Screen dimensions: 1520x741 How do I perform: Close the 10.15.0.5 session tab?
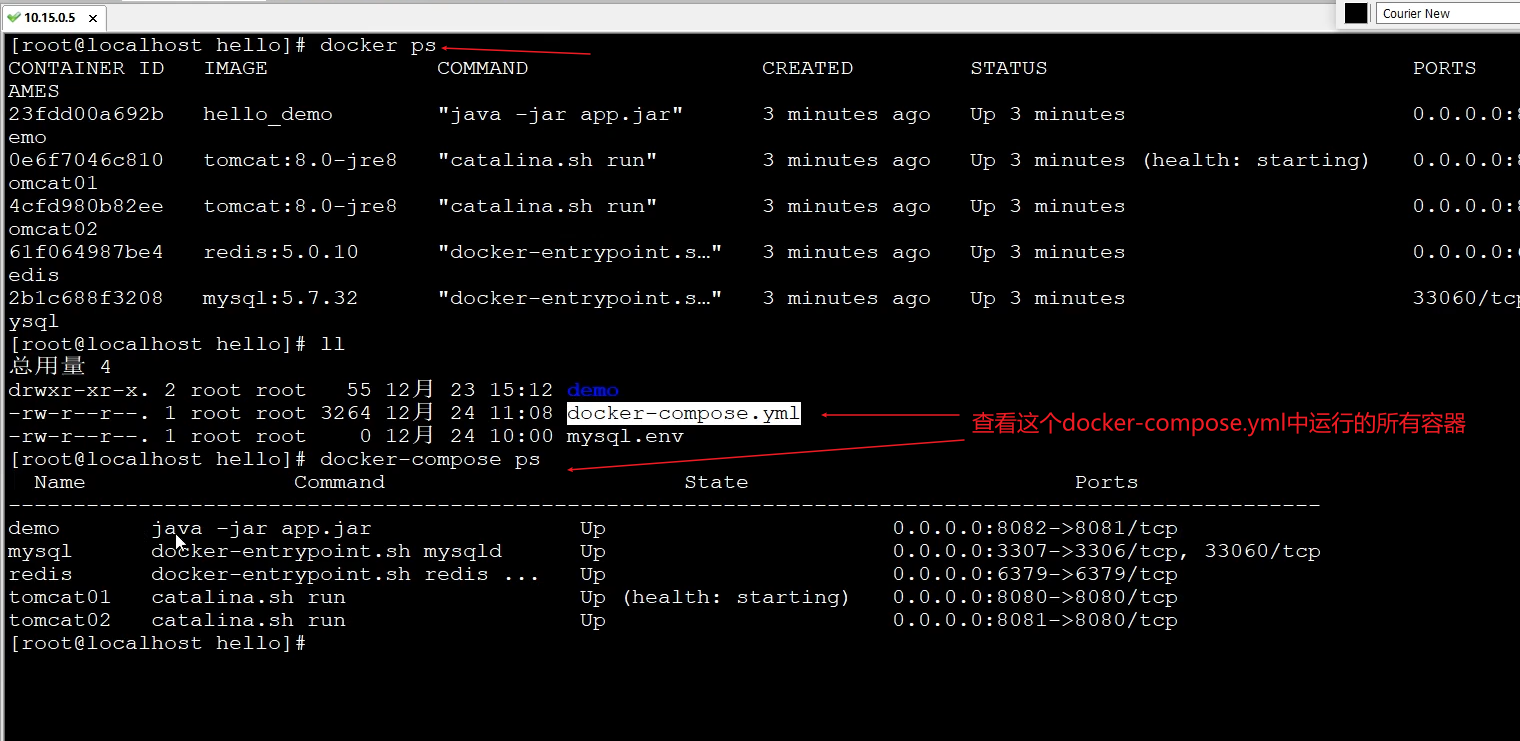94,18
